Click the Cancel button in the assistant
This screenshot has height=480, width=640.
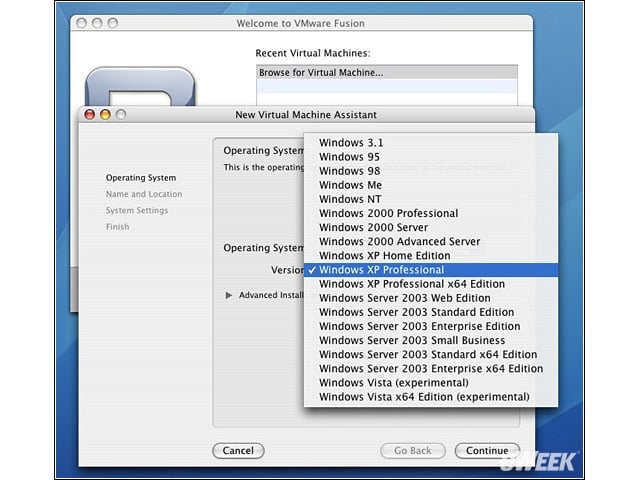pos(238,451)
